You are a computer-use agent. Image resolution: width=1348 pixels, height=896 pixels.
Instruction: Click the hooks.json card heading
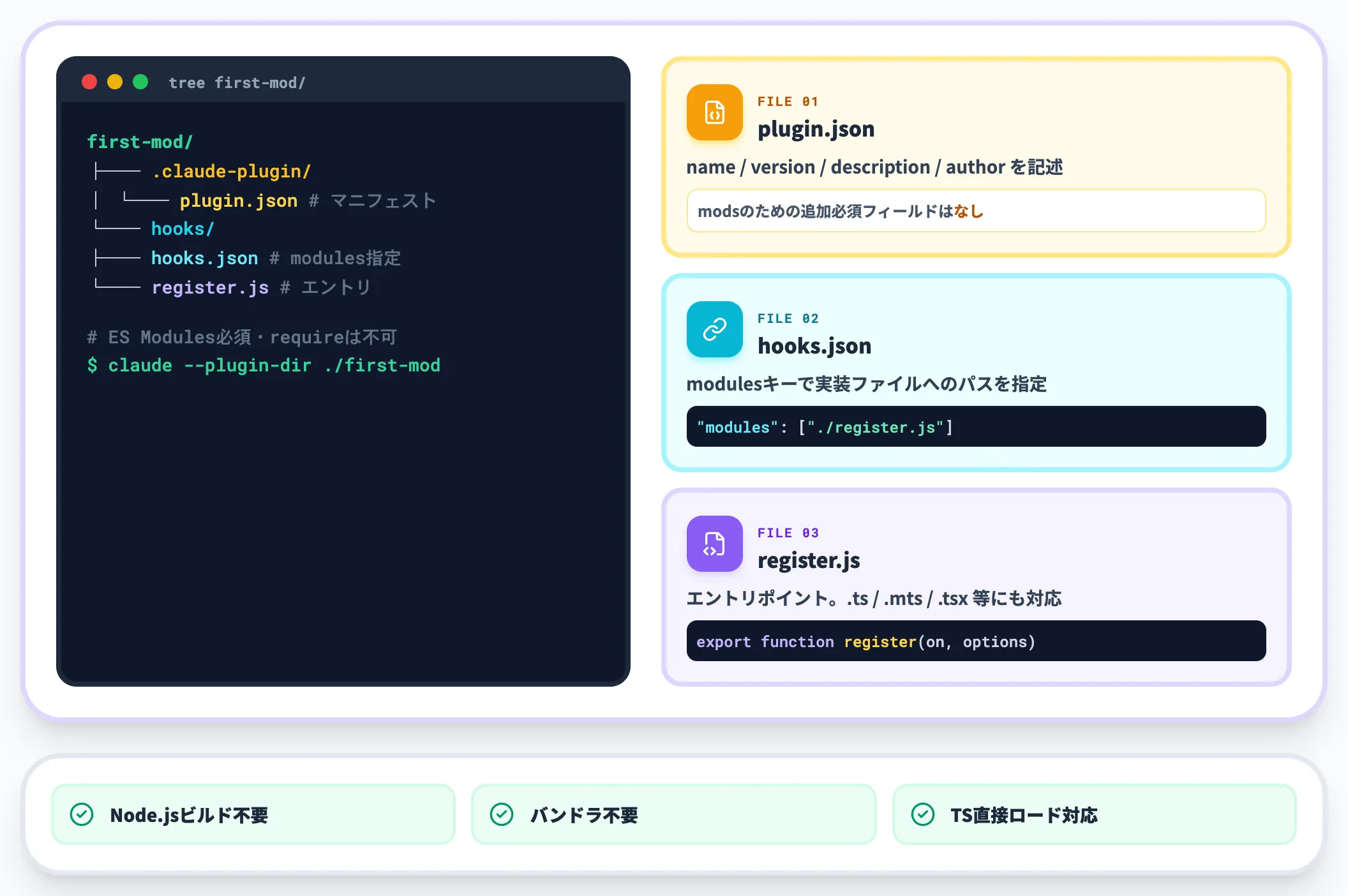coord(814,345)
